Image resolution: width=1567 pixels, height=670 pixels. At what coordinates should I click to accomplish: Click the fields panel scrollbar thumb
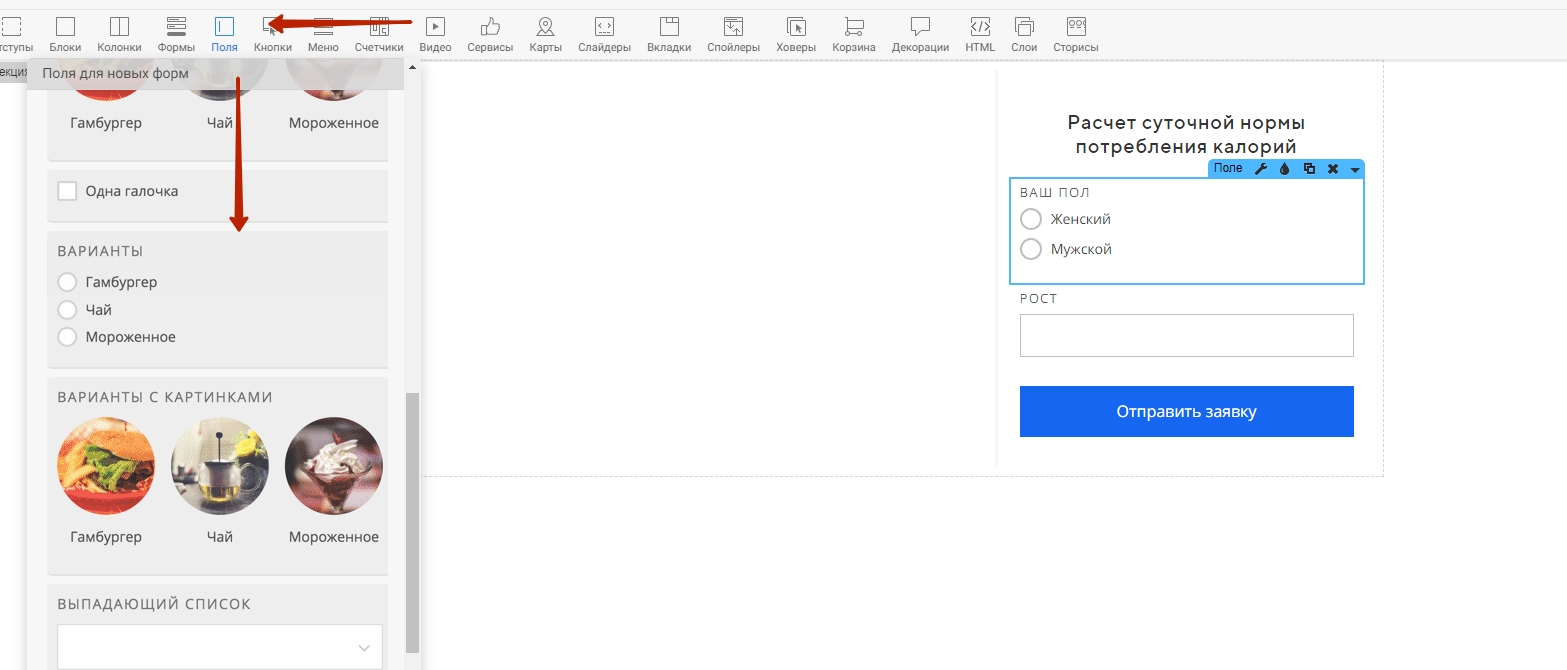coord(412,523)
